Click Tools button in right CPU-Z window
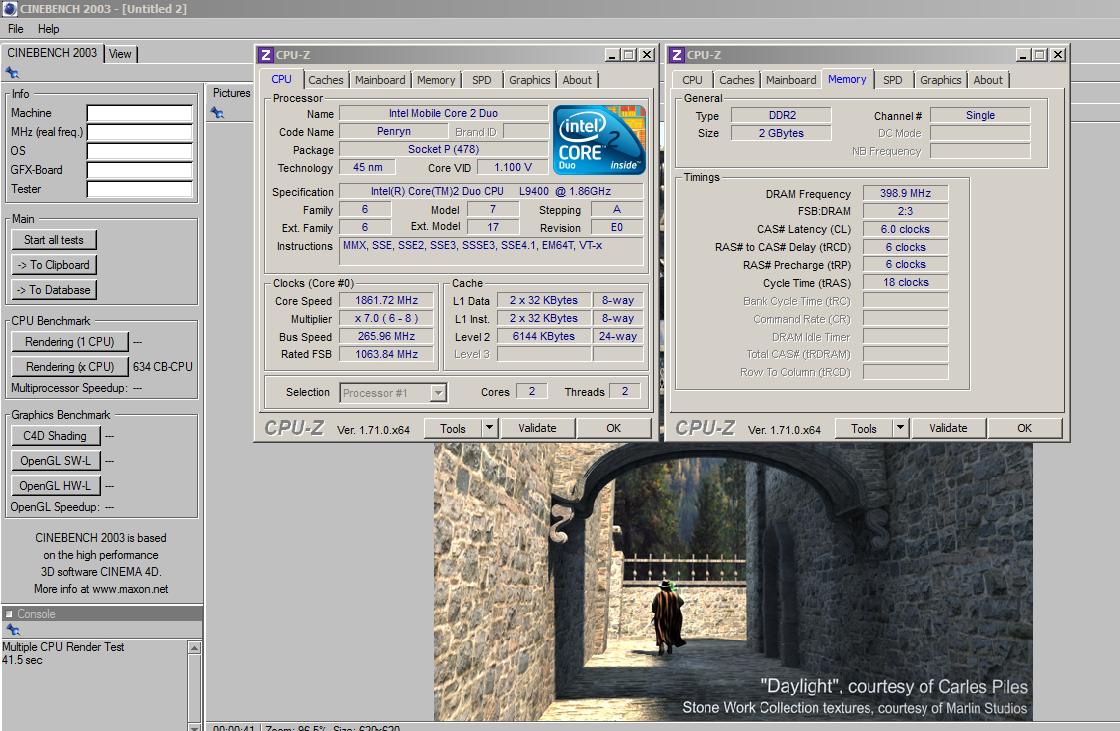Screen dimensions: 1120x731 click(x=864, y=428)
